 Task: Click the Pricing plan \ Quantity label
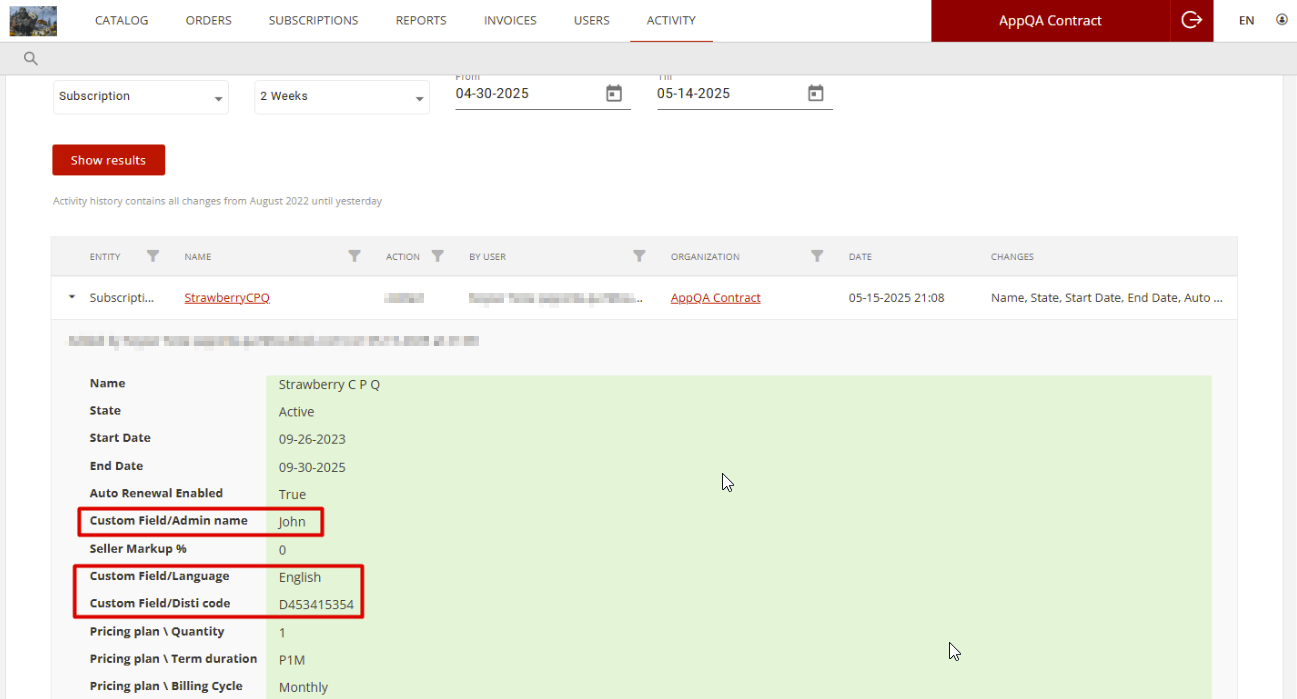pyautogui.click(x=157, y=631)
